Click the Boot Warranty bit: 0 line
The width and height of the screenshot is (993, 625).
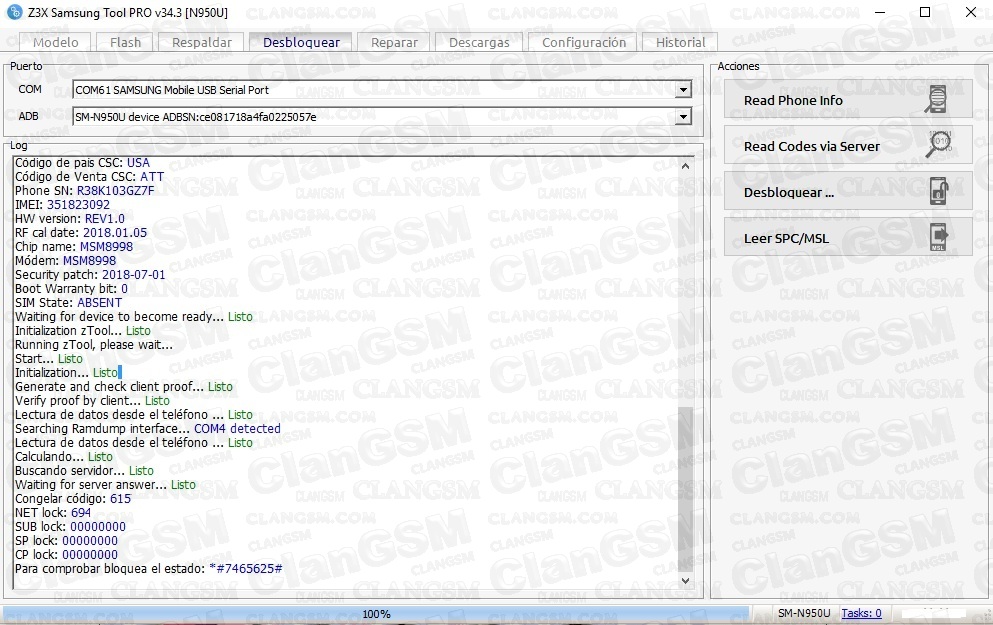71,289
